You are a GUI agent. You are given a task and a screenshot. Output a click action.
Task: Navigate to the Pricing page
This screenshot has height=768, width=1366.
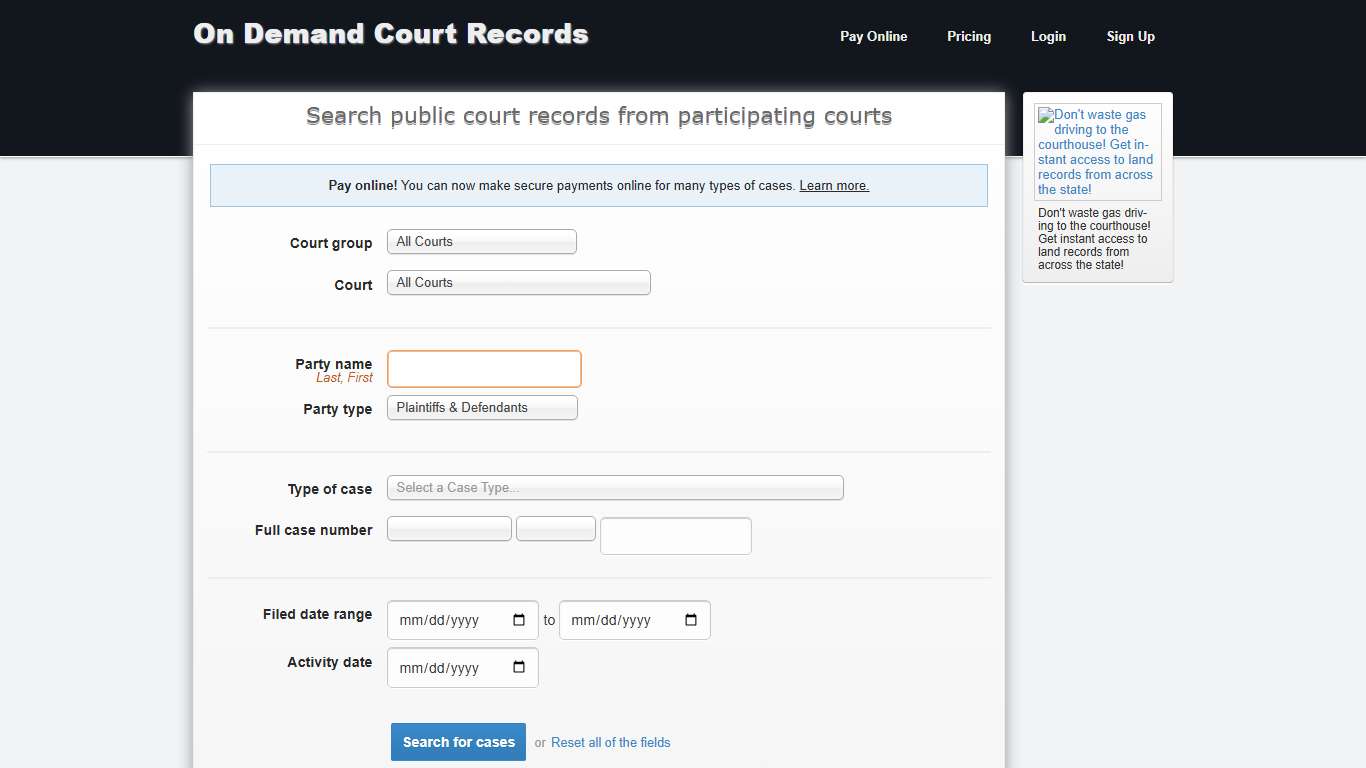(968, 36)
